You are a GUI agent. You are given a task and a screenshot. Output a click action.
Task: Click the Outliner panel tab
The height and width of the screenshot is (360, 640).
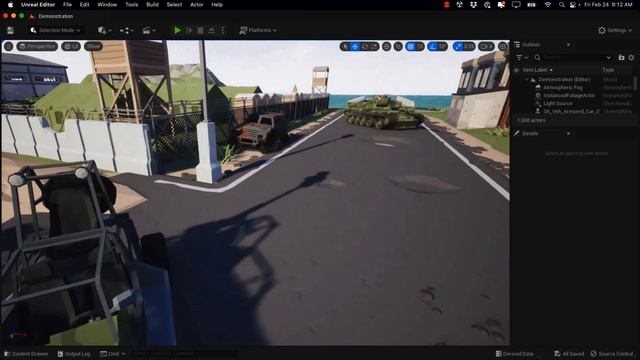(x=531, y=44)
